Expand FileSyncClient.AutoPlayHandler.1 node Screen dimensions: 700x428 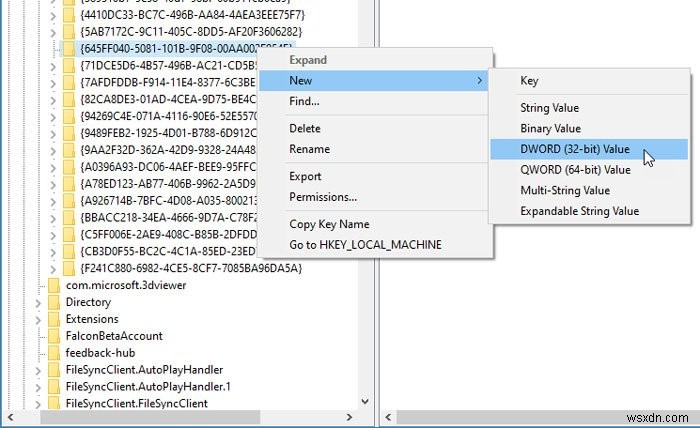click(x=38, y=387)
